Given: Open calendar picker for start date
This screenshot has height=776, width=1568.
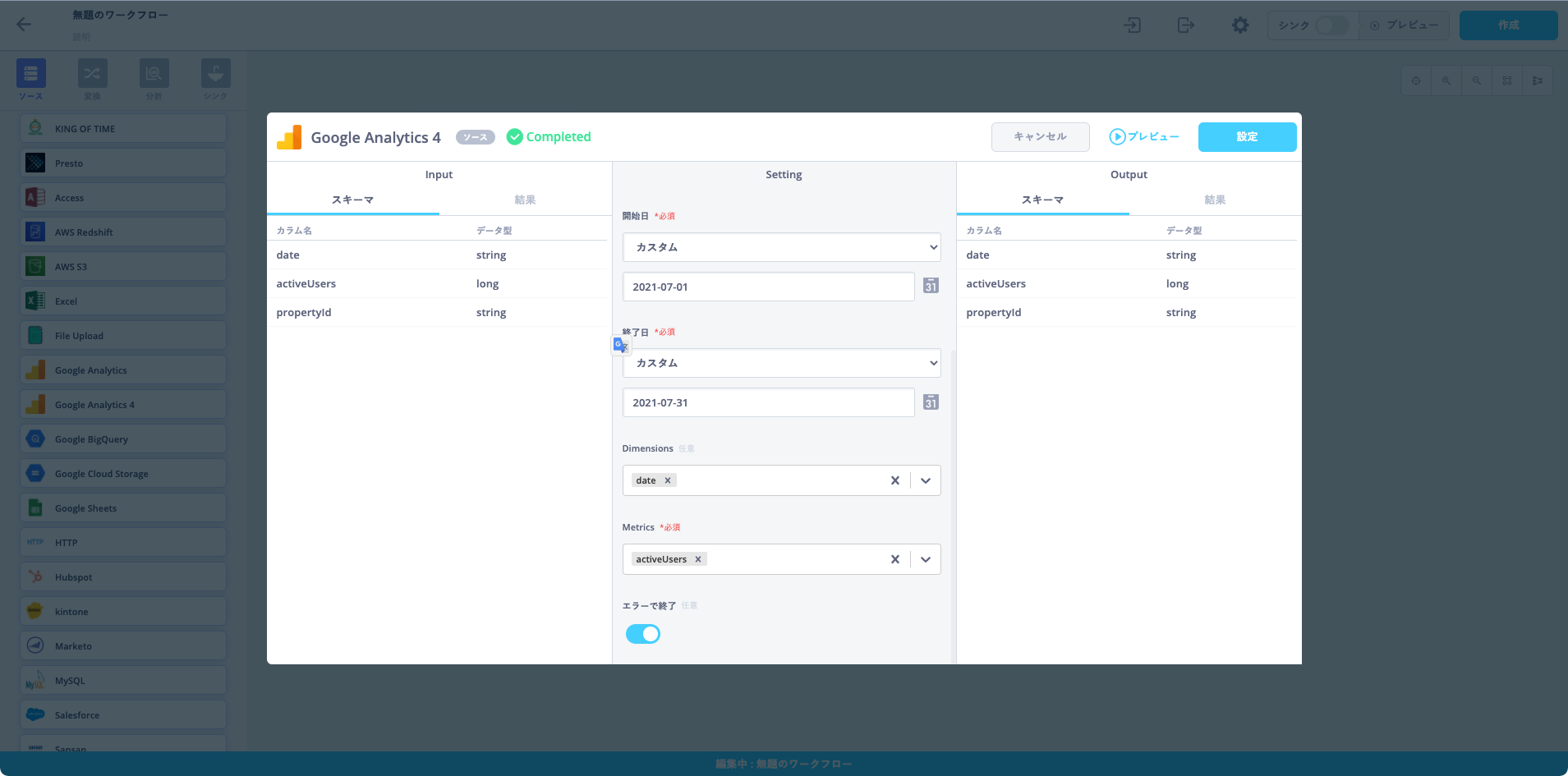Looking at the screenshot, I should 931,286.
